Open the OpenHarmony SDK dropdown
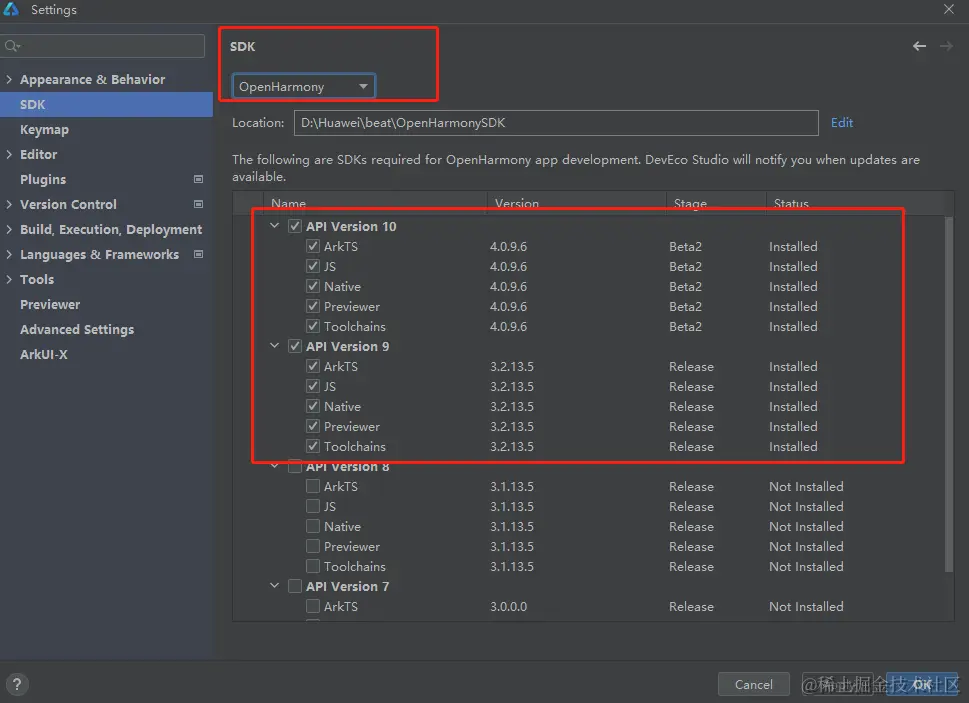The height and width of the screenshot is (703, 969). (x=304, y=87)
